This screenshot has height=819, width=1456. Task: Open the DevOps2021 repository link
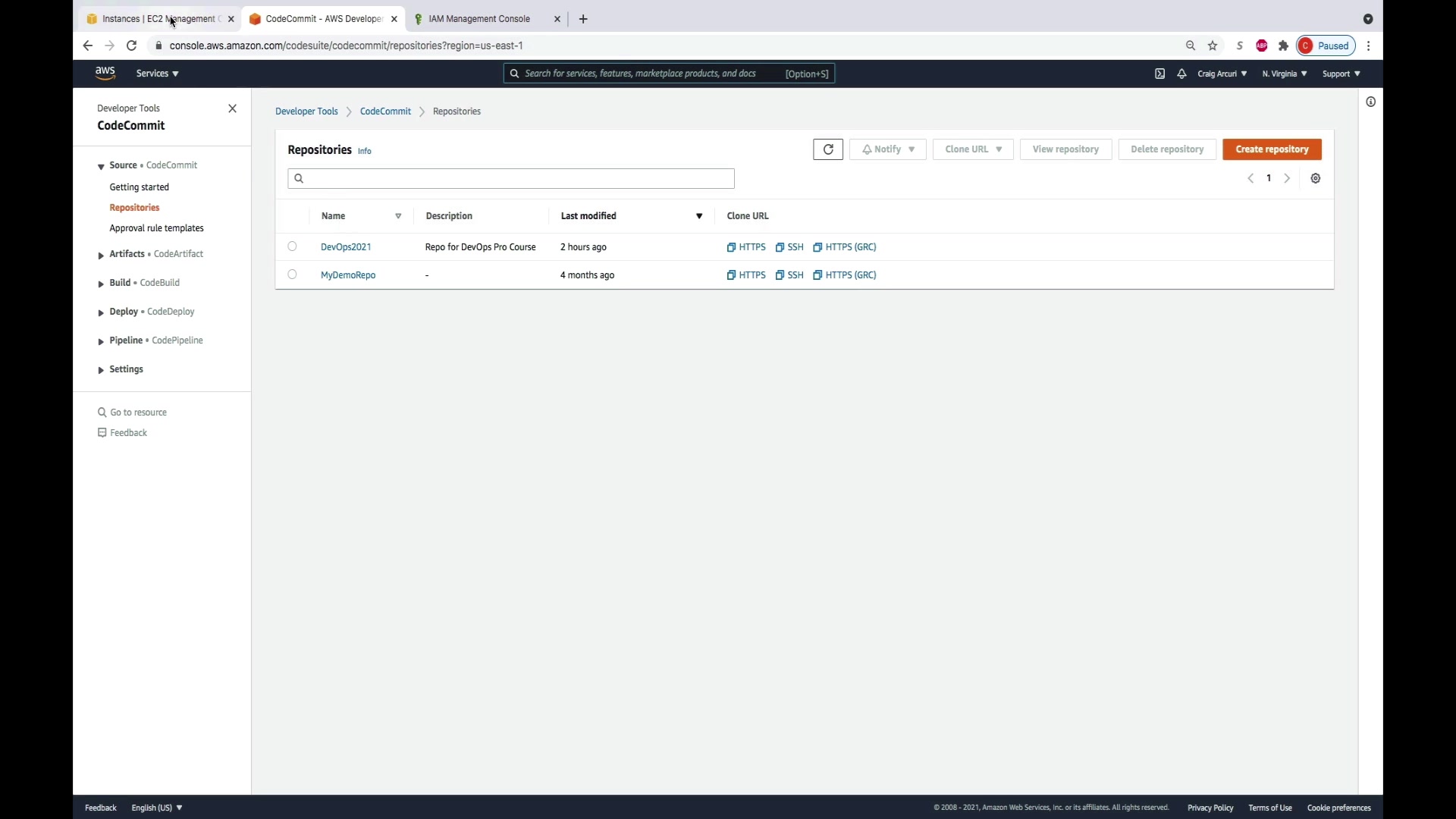coord(346,247)
